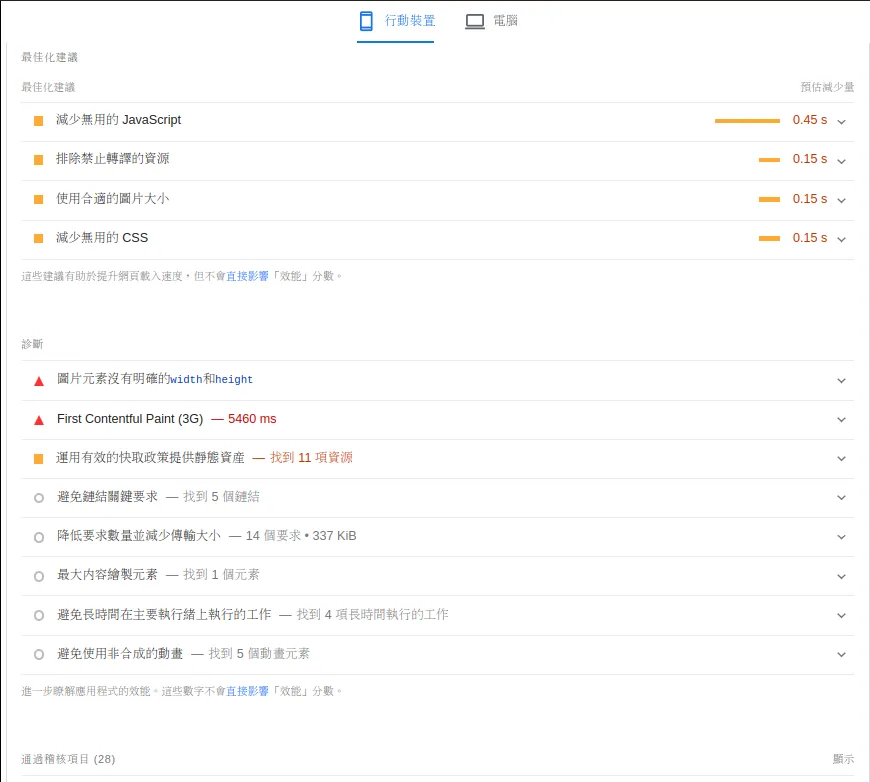Click the mobile phone icon in tabs
Image resolution: width=870 pixels, height=782 pixels.
click(366, 21)
